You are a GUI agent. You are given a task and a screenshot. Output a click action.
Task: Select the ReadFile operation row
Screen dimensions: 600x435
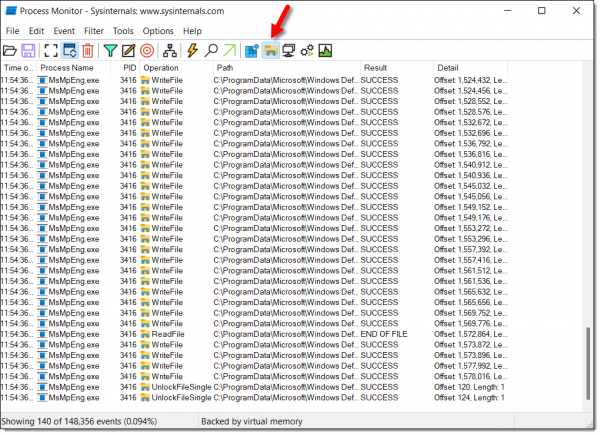click(254, 334)
